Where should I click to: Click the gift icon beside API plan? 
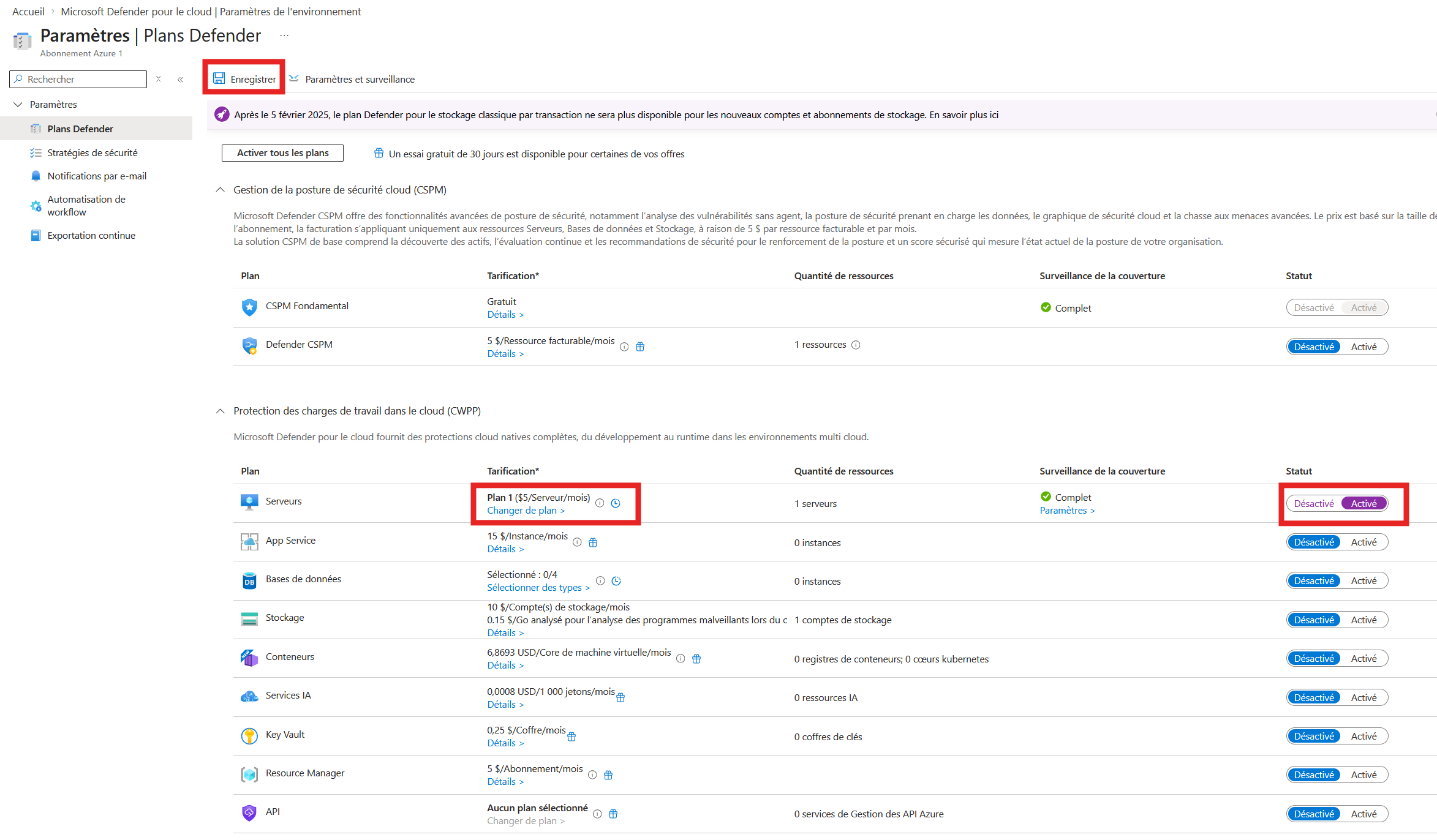click(613, 814)
